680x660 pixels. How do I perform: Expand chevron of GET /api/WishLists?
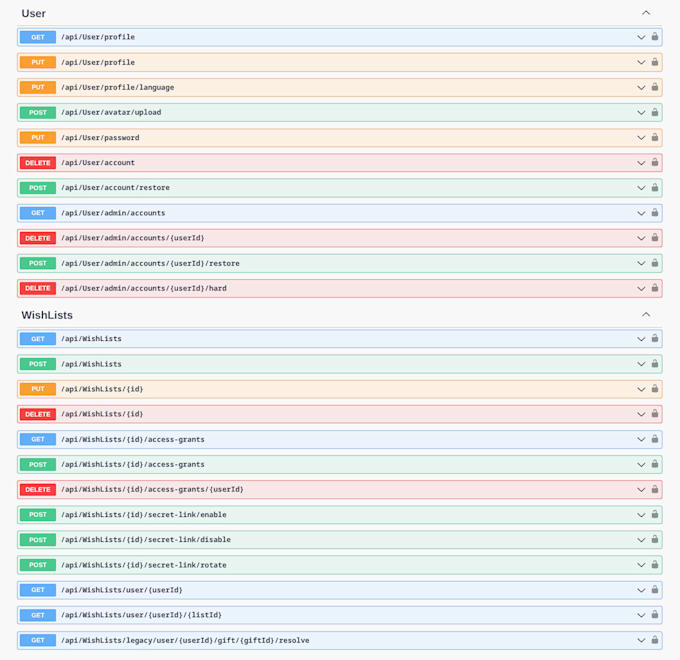pos(641,339)
